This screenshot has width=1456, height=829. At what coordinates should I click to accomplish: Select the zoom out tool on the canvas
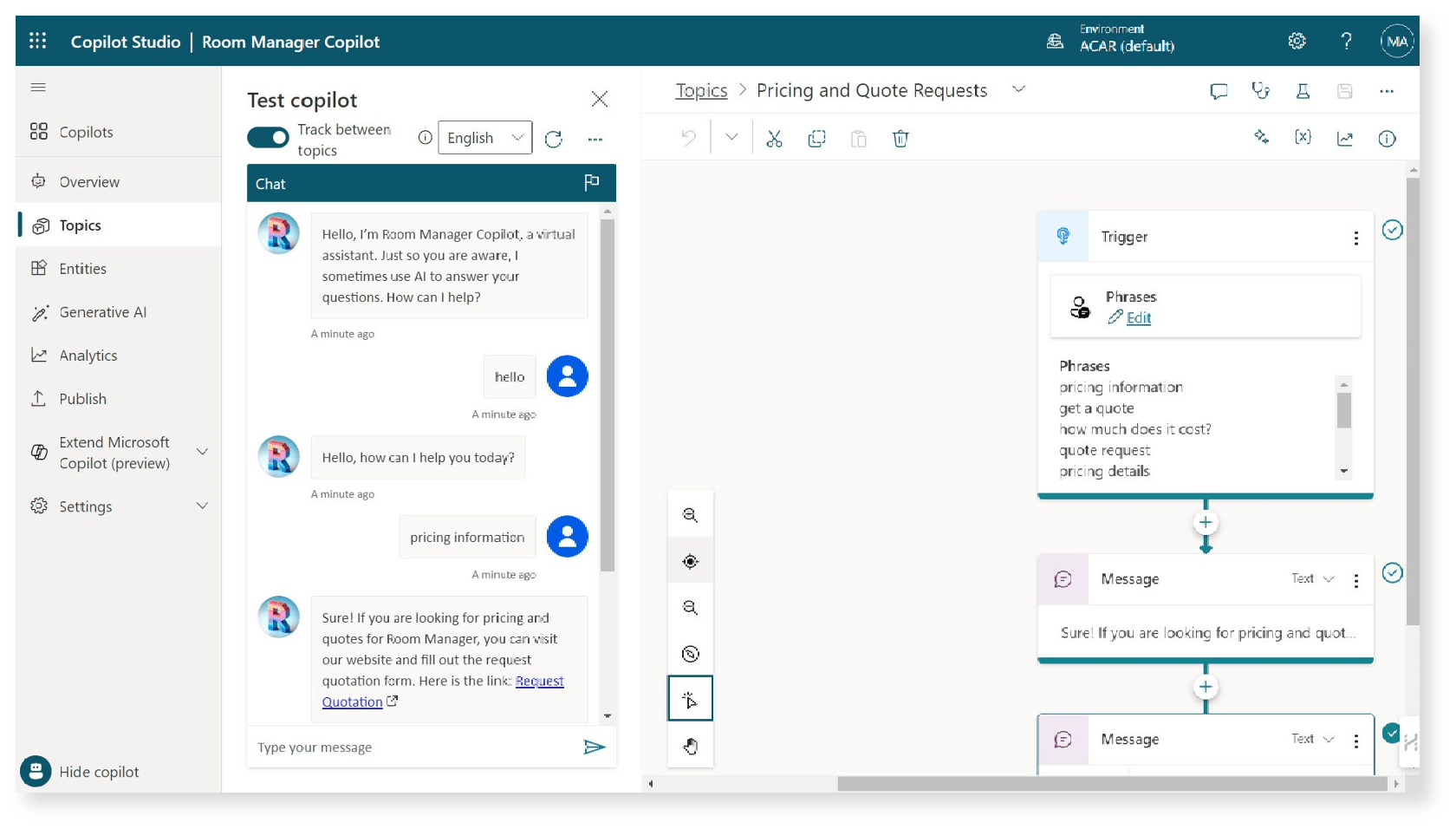click(690, 607)
